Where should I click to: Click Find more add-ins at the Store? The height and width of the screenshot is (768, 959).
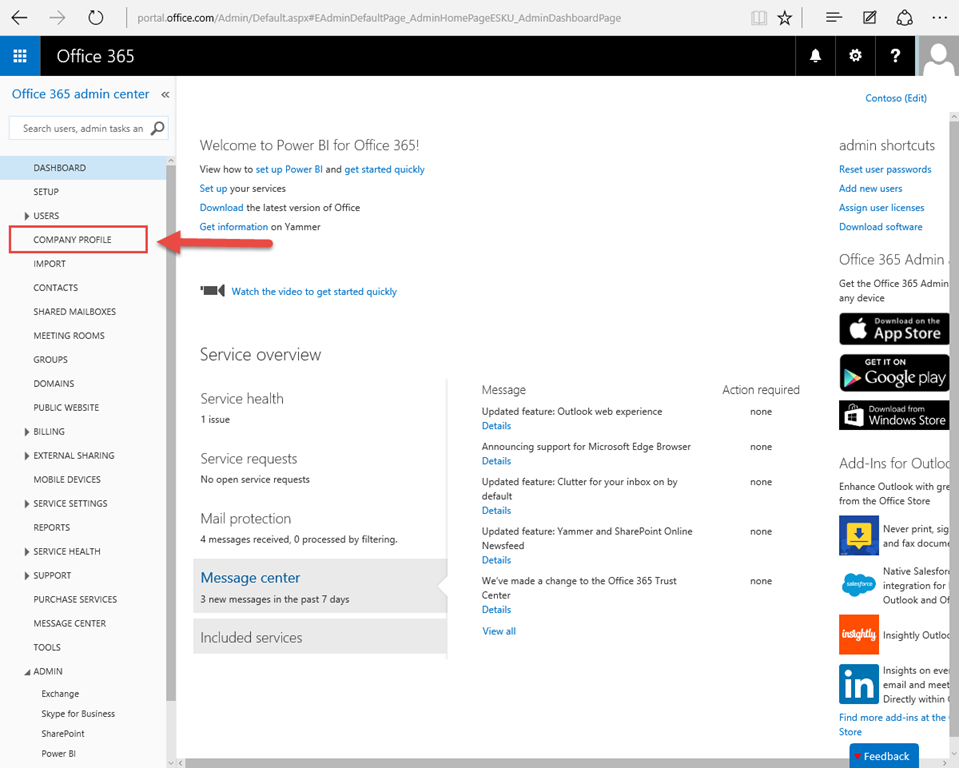(x=892, y=725)
